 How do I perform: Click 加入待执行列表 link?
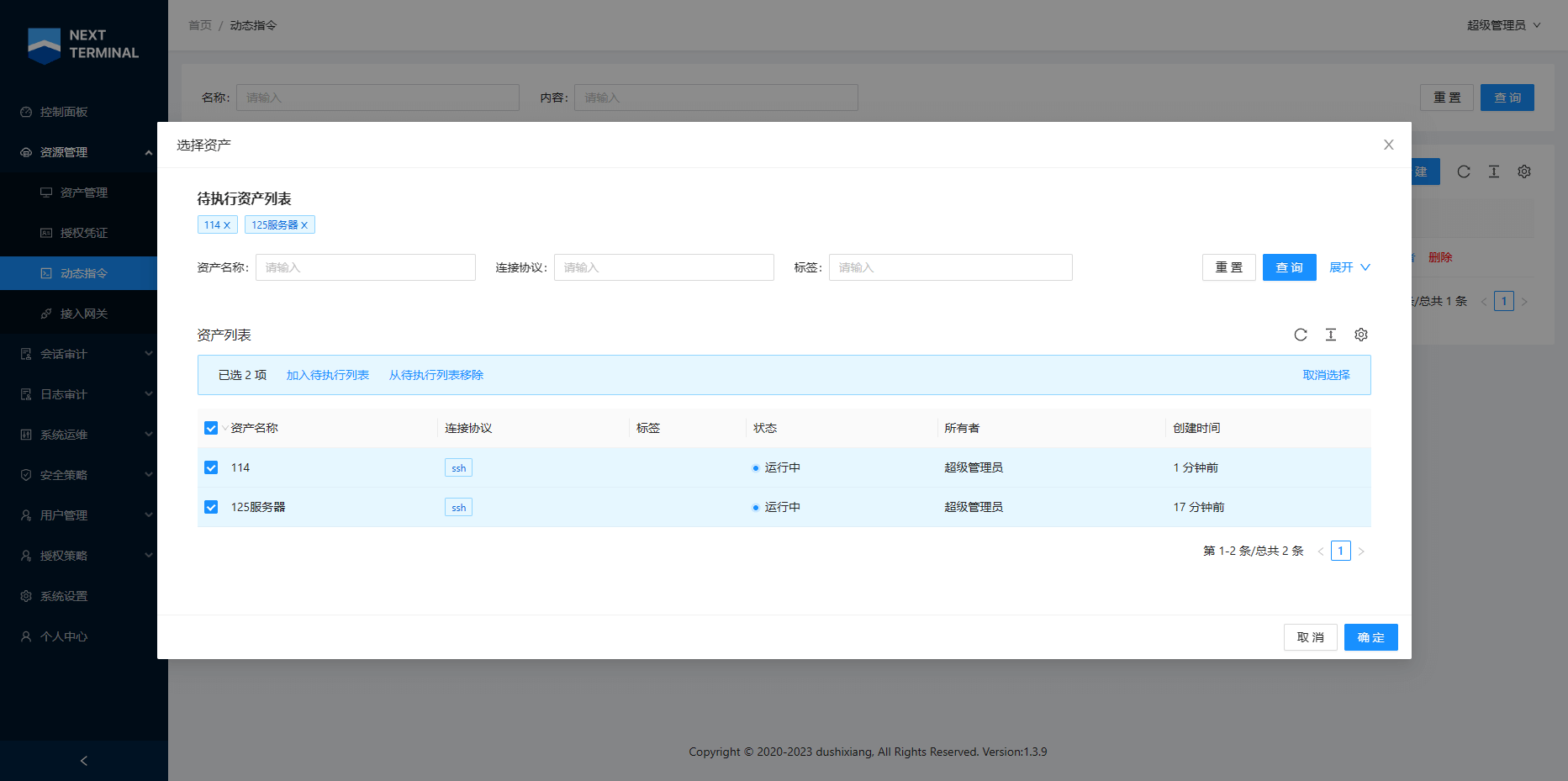pos(328,375)
